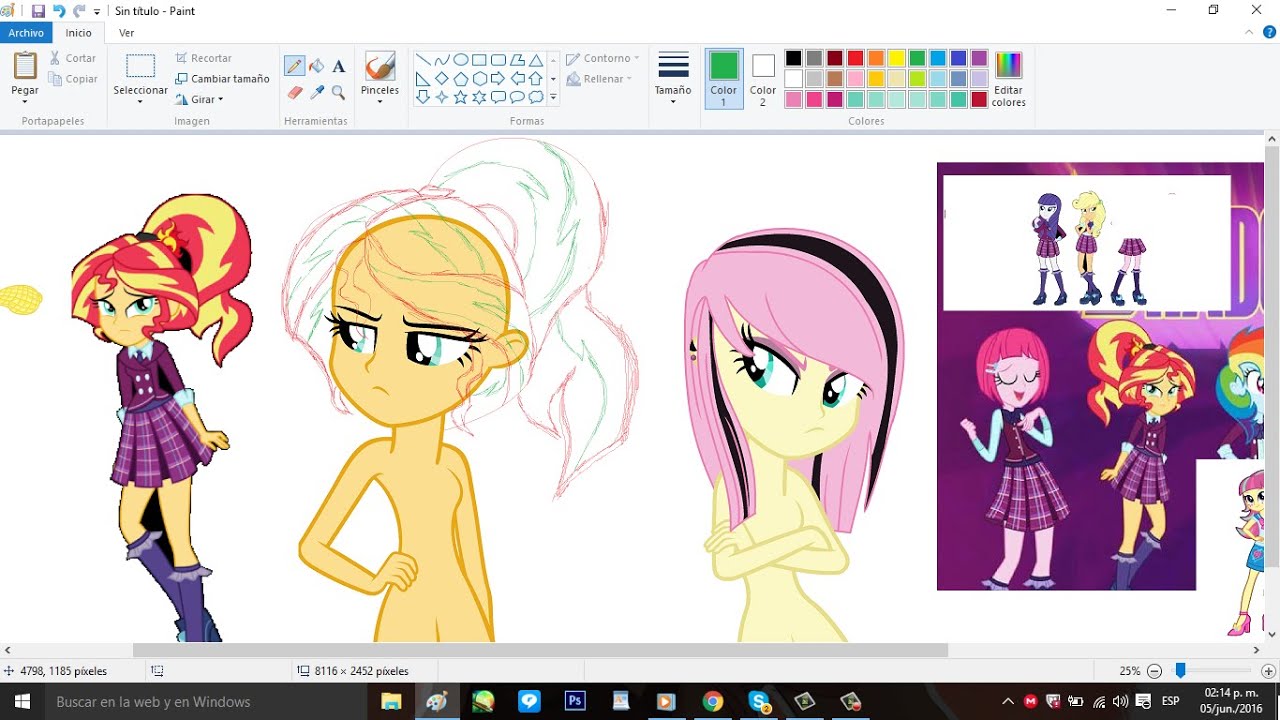Choose the rectangle shape
This screenshot has height=720, width=1280.
click(x=480, y=60)
